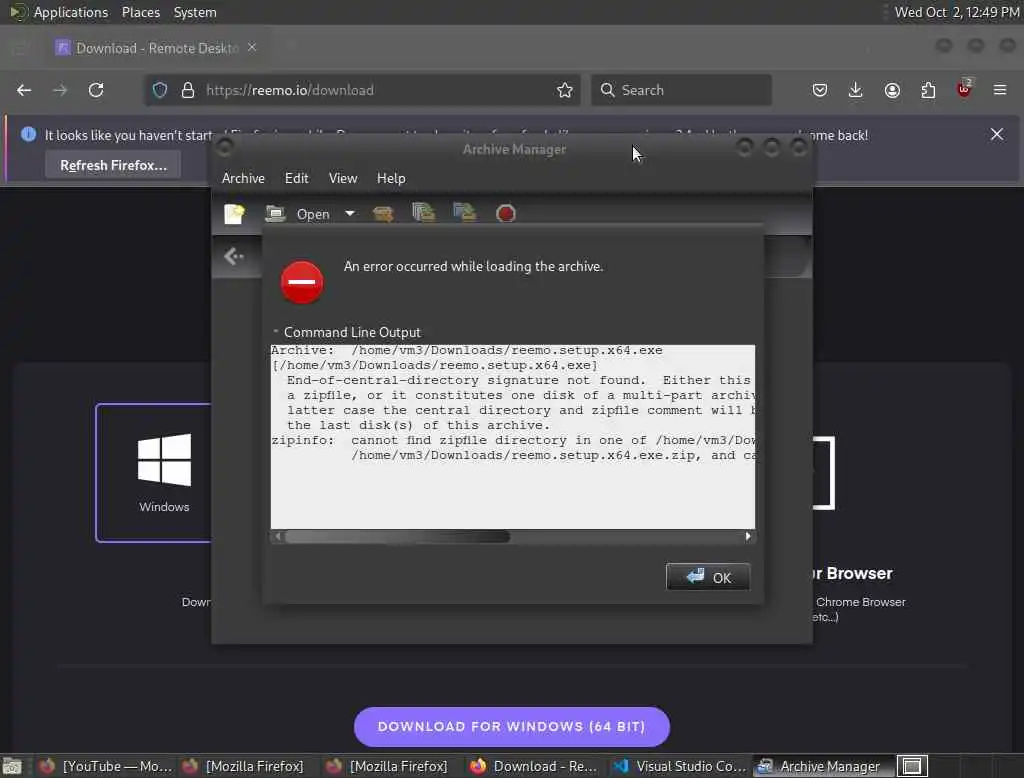The height and width of the screenshot is (778, 1024).
Task: Bookmark this page with star icon
Action: click(565, 90)
